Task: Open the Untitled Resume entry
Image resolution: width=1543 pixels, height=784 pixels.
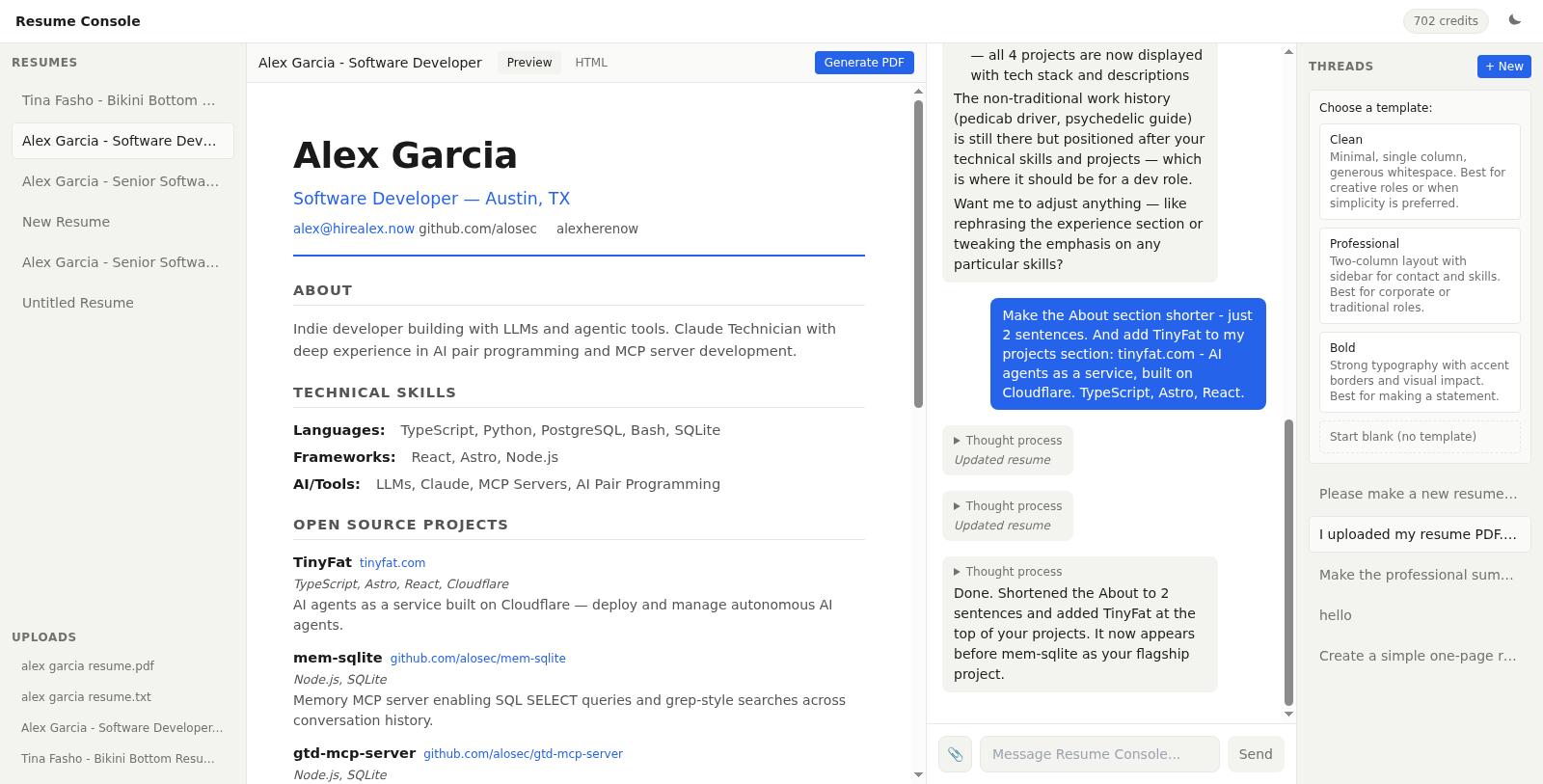Action: [x=122, y=303]
